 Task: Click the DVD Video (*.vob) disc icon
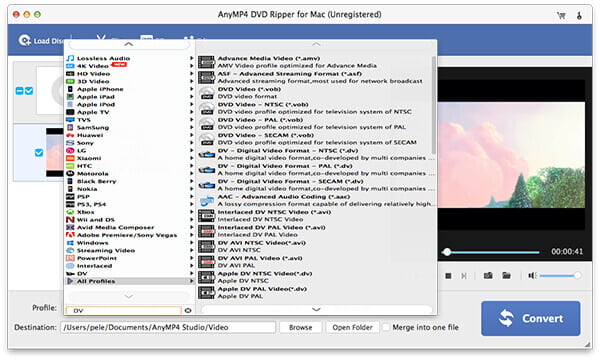pos(207,93)
